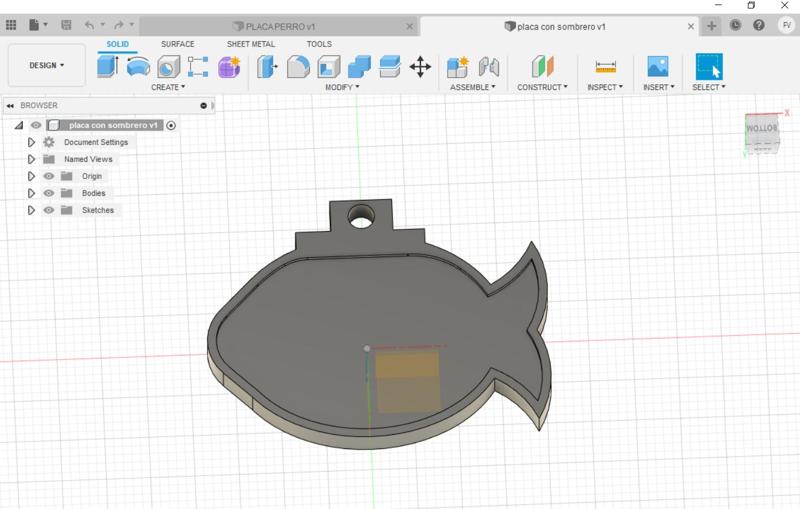Collapse the root component tree
Viewport: 800px width, 509px height.
pos(19,125)
